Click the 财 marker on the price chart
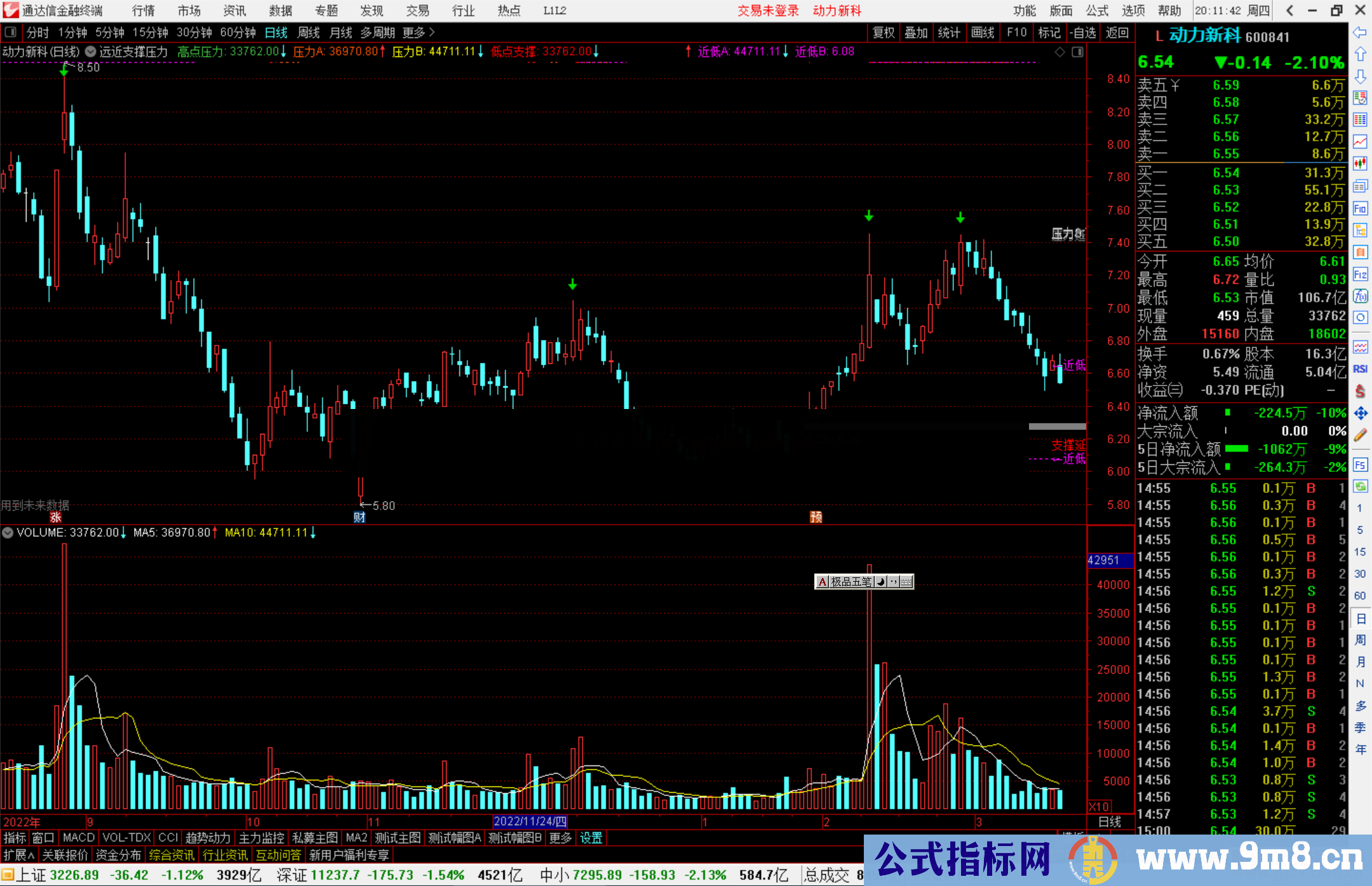The width and height of the screenshot is (1372, 886). pyautogui.click(x=360, y=517)
